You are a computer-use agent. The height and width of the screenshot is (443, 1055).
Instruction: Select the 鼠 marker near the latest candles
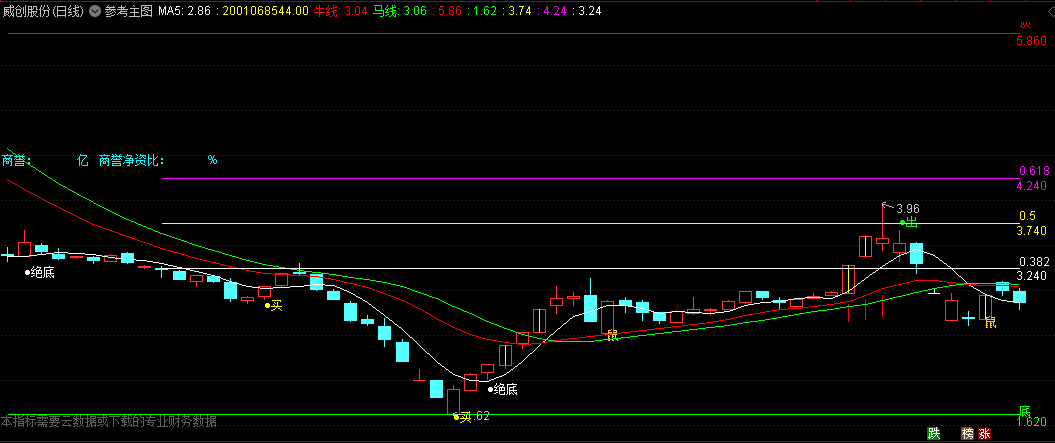[x=990, y=322]
